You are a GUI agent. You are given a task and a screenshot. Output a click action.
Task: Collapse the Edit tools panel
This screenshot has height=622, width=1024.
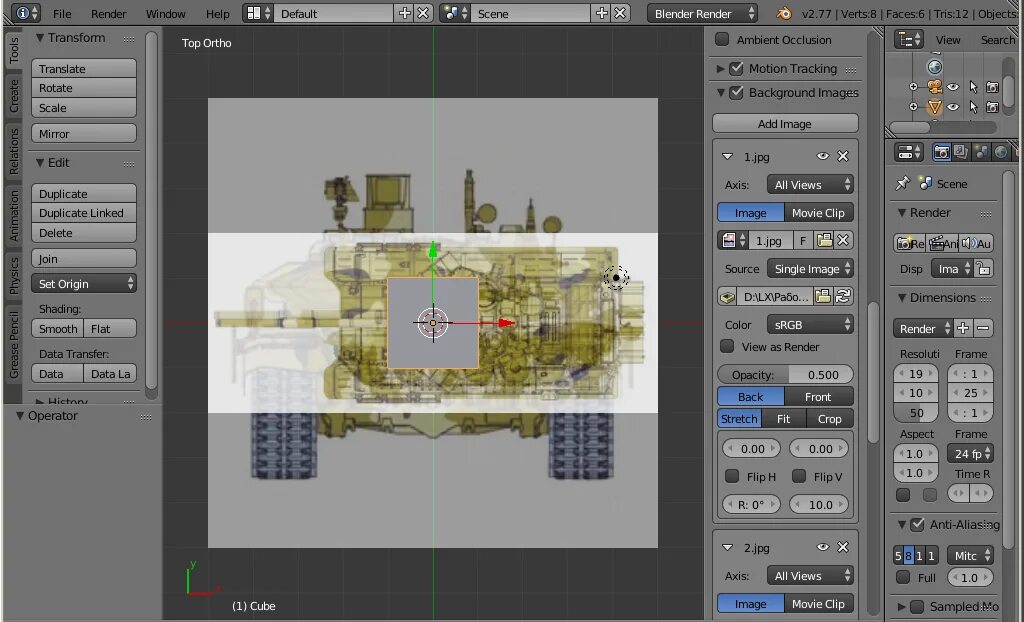40,163
